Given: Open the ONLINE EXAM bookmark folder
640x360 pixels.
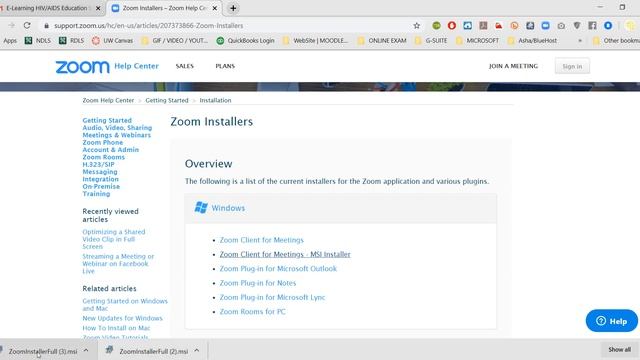Looking at the screenshot, I should click(x=382, y=40).
